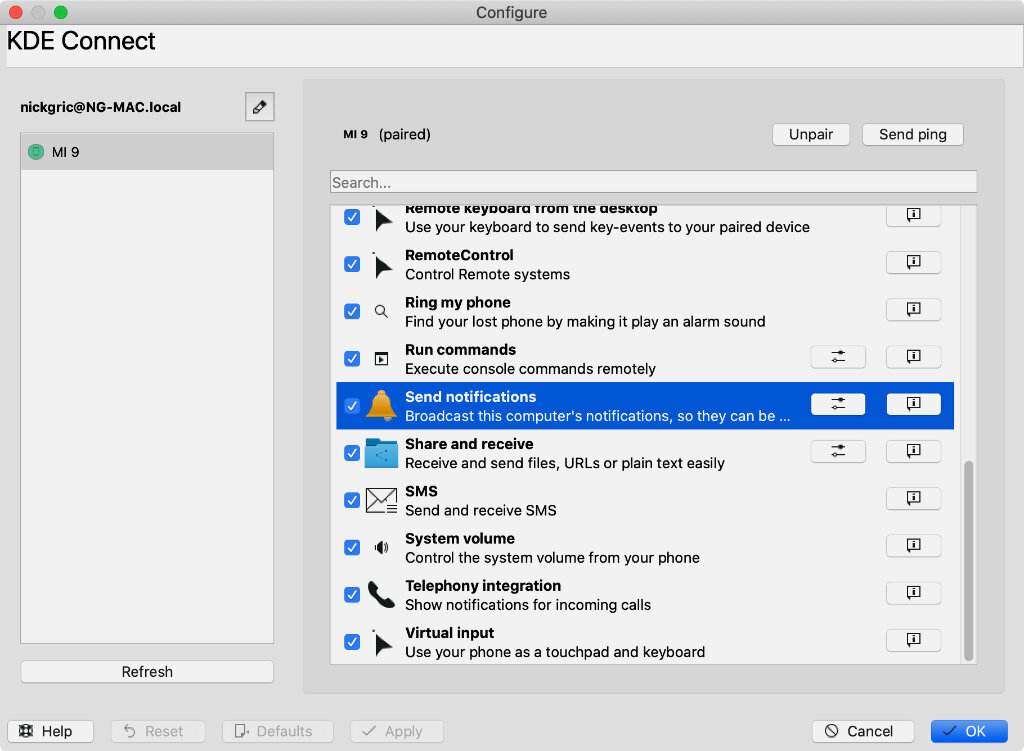Uncheck Telephony integration plugin

[352, 594]
